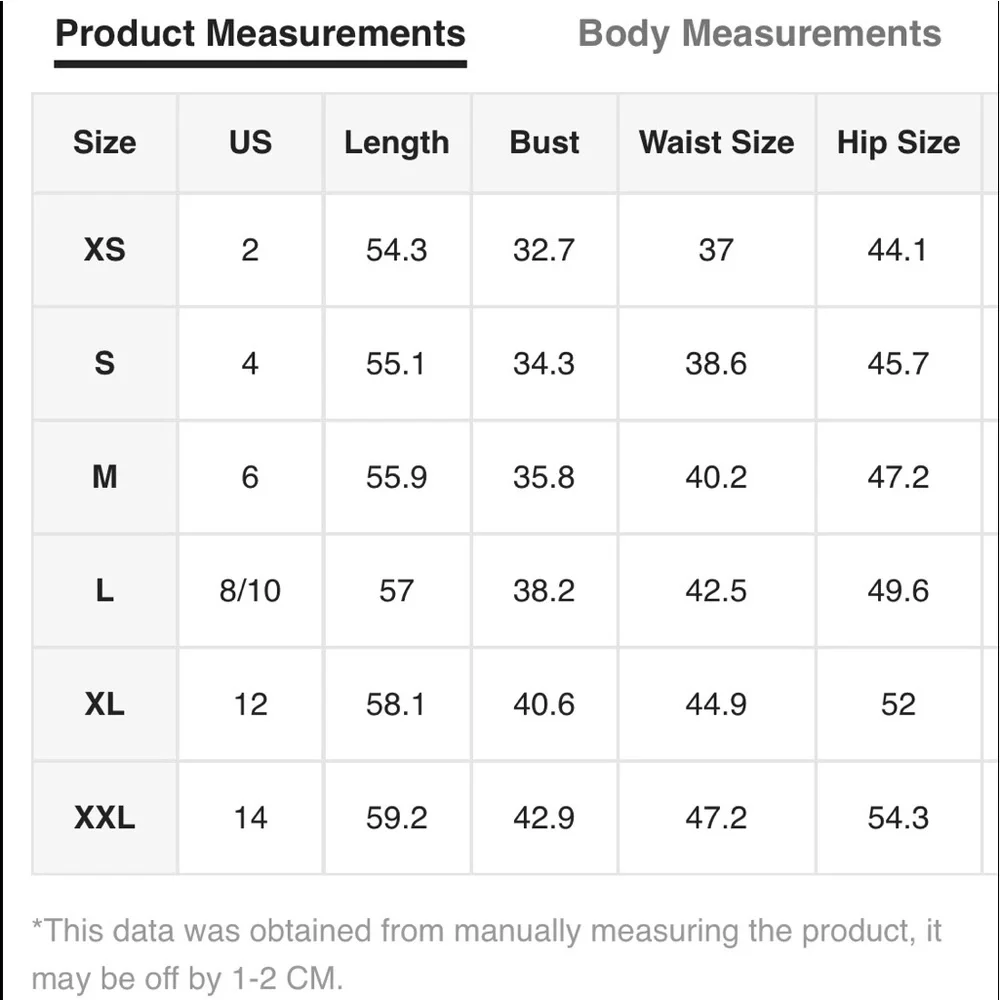Click the Hip Size column header
The height and width of the screenshot is (1000, 1000).
click(x=898, y=143)
